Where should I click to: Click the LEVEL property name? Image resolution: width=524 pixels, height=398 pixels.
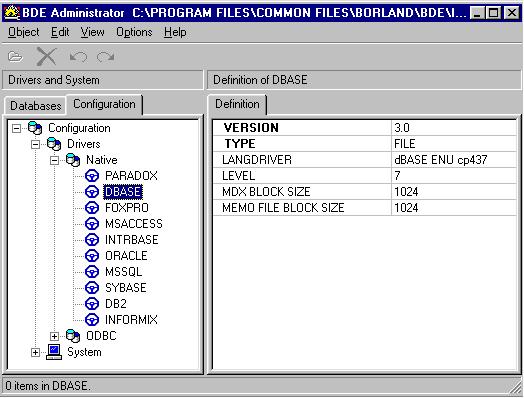pos(238,176)
